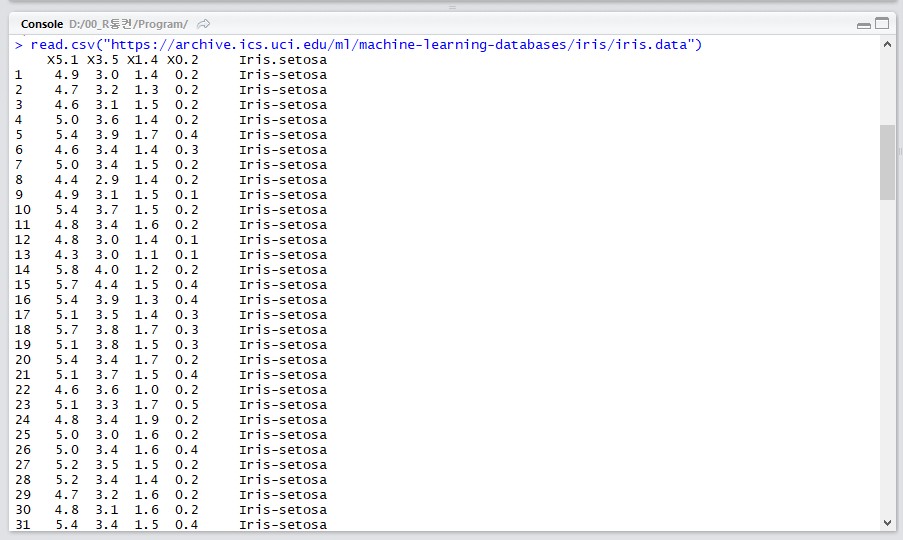Click value 1.0 in row 22
Image resolution: width=903 pixels, height=540 pixels.
(x=146, y=390)
